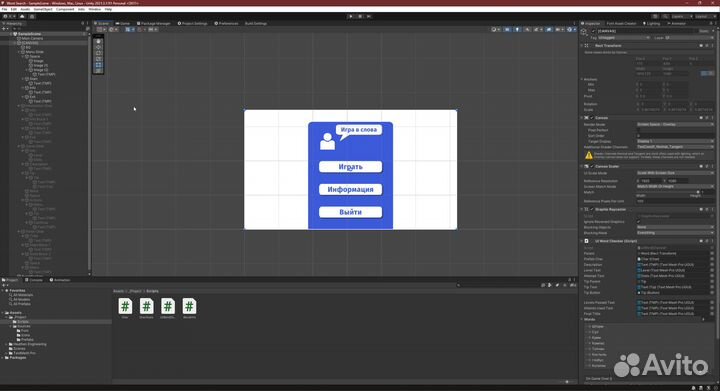Lock the Hierarchy panel
The height and width of the screenshot is (391, 720).
click(83, 23)
